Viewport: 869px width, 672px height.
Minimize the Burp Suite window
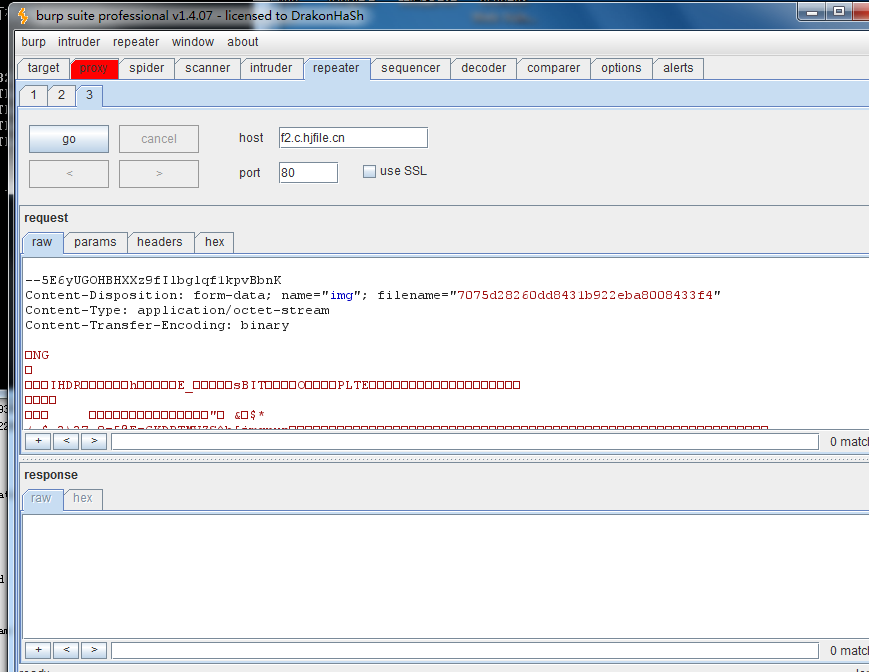813,12
